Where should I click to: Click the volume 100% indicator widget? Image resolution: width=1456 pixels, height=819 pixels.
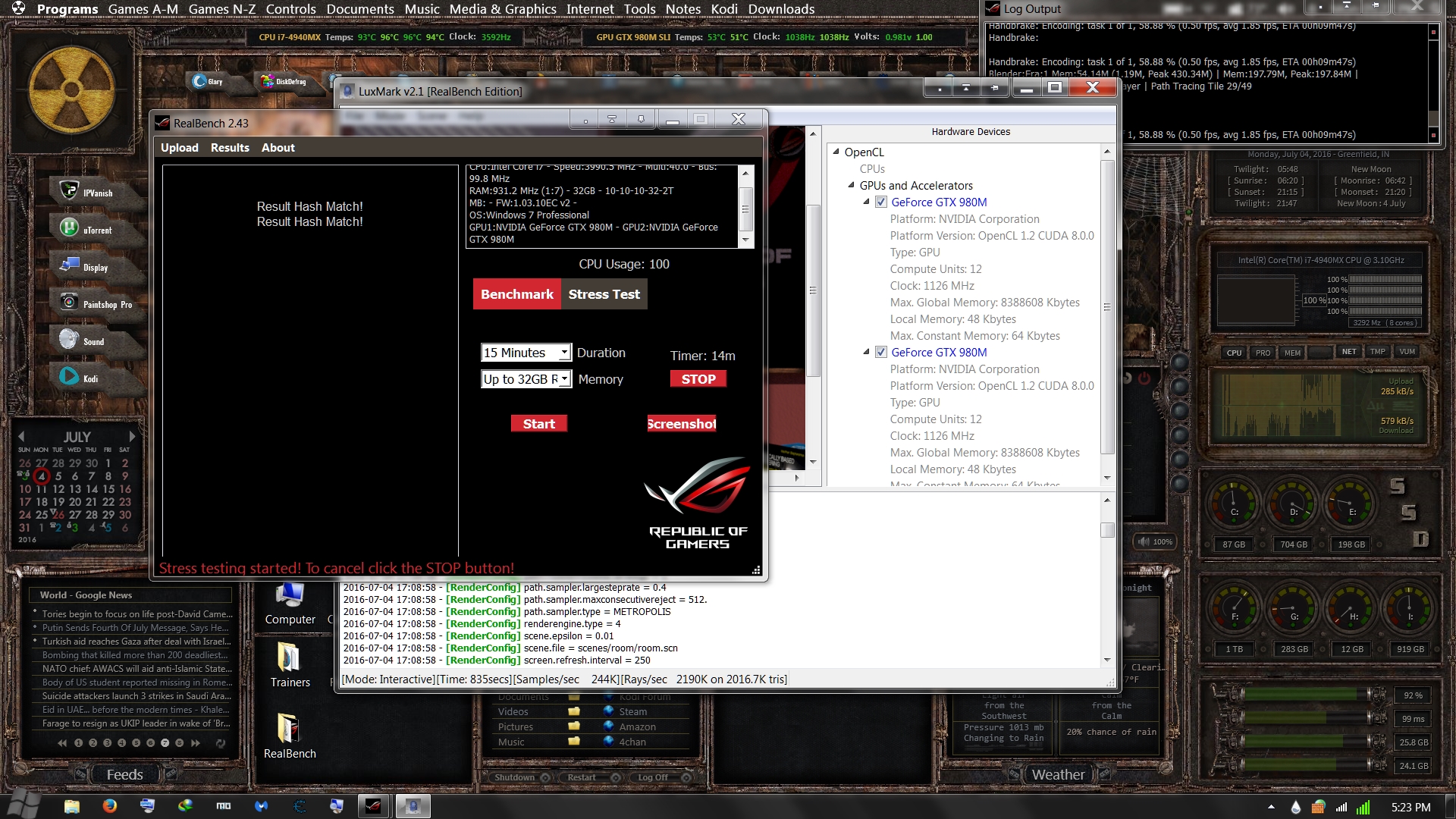pyautogui.click(x=1156, y=541)
